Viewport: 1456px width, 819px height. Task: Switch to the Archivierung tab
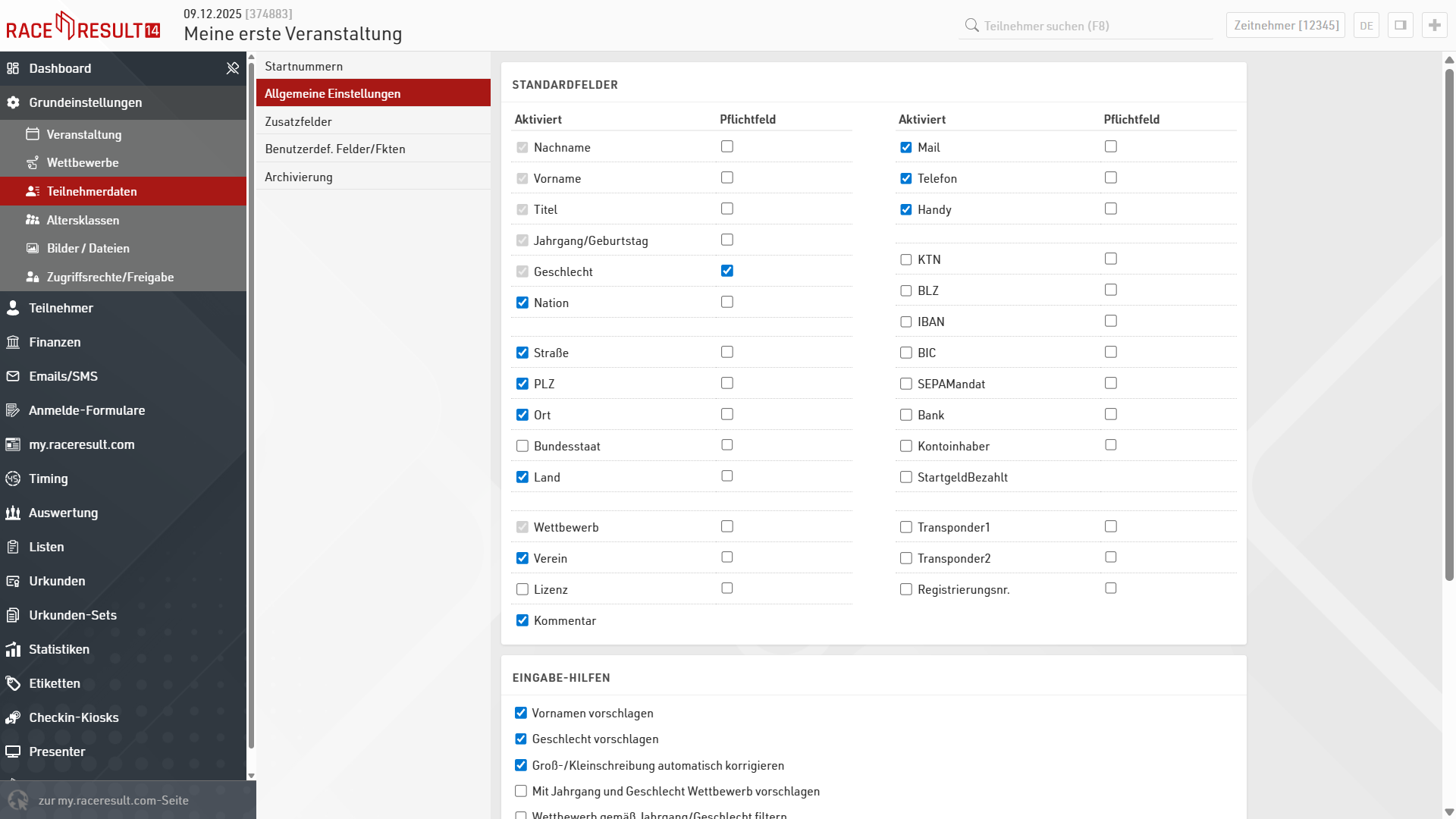298,177
